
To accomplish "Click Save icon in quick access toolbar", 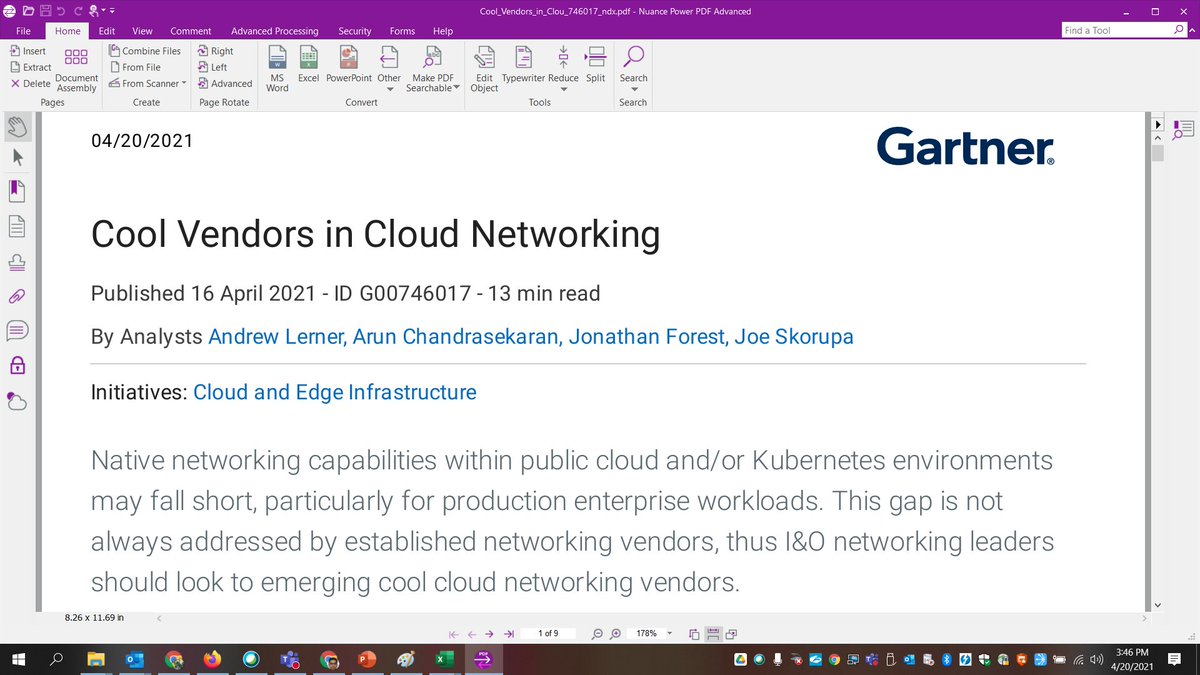I will pyautogui.click(x=45, y=10).
